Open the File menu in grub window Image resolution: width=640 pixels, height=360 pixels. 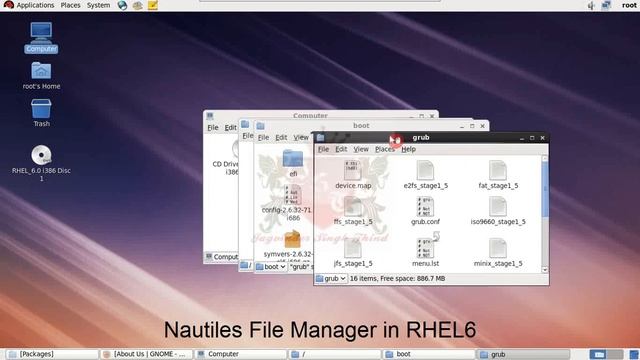(x=323, y=149)
